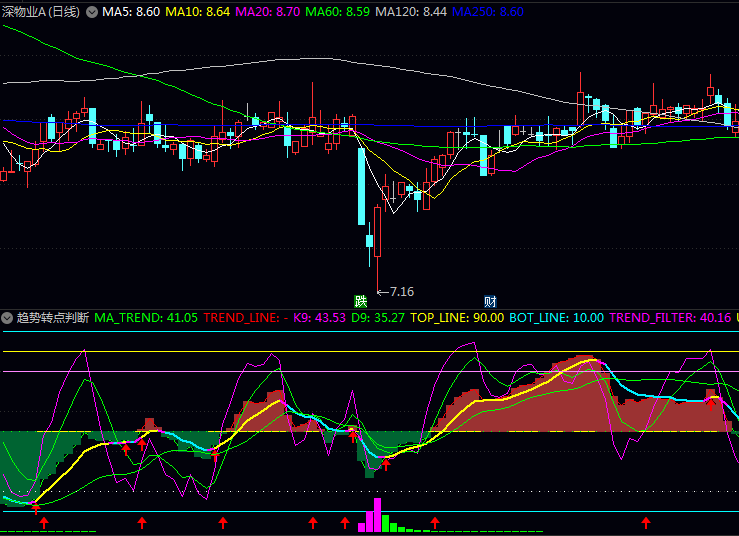Viewport: 739px width, 536px height.
Task: Select the MA120 indicator label
Action: tap(410, 12)
